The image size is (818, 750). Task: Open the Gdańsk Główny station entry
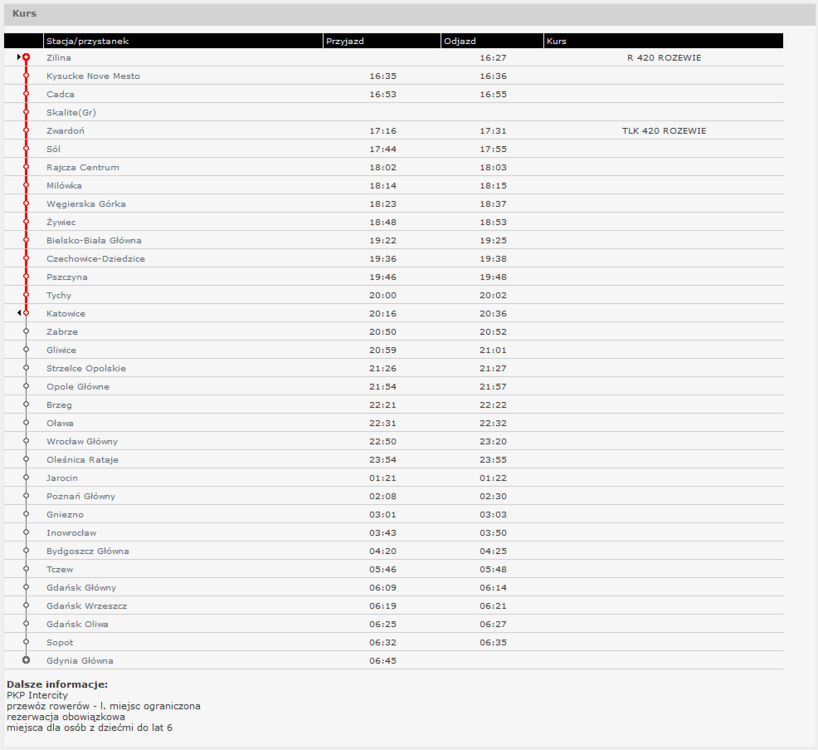coord(81,588)
